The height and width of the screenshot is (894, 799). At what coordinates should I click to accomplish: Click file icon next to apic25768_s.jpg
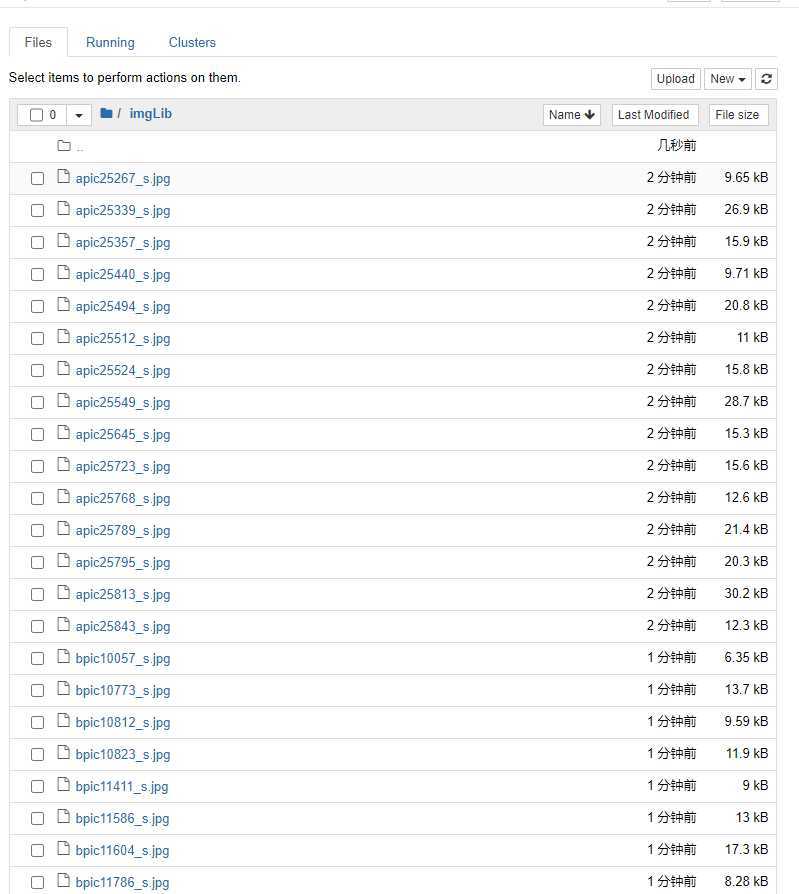tap(63, 496)
